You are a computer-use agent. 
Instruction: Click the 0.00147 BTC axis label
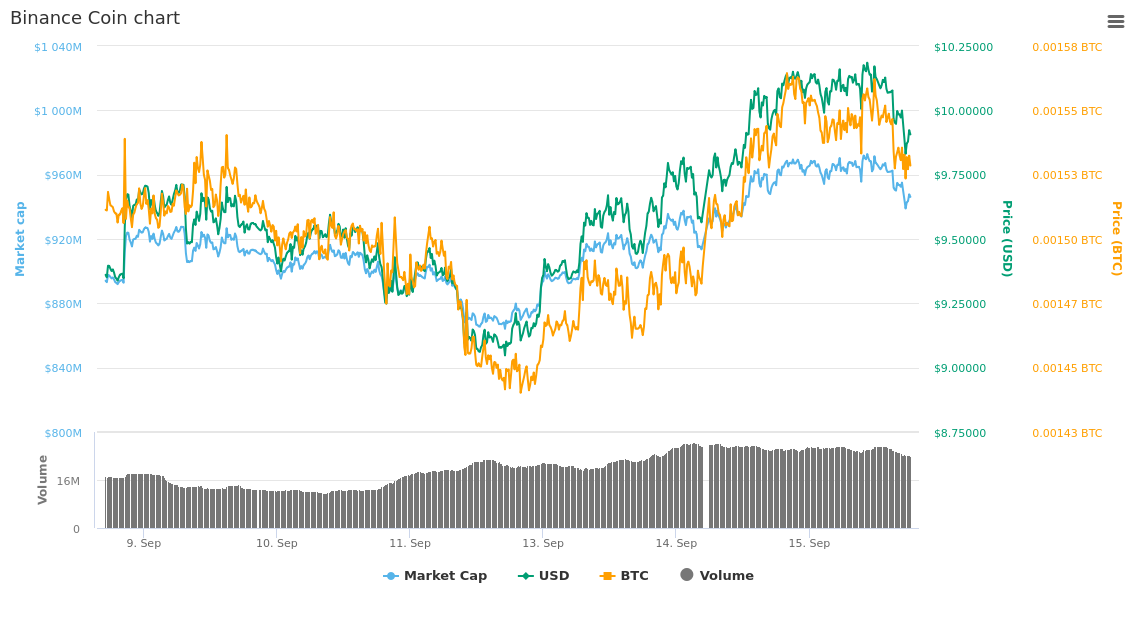[1067, 304]
